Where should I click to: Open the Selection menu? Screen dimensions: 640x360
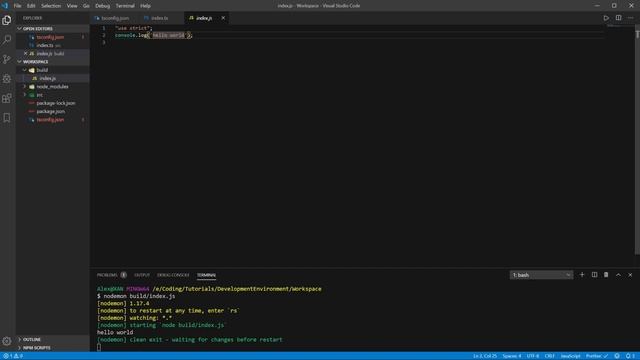pyautogui.click(x=51, y=6)
